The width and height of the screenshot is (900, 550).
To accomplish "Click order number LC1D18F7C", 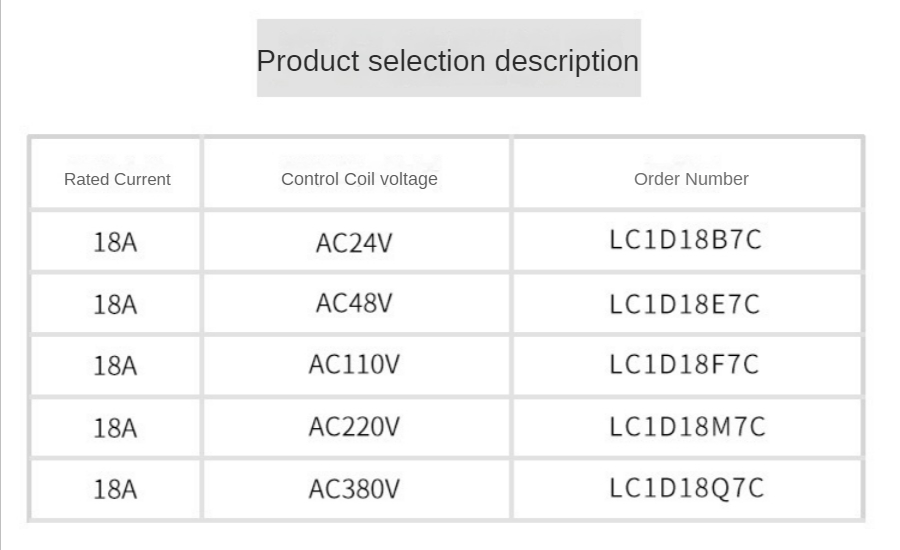I will pos(685,365).
